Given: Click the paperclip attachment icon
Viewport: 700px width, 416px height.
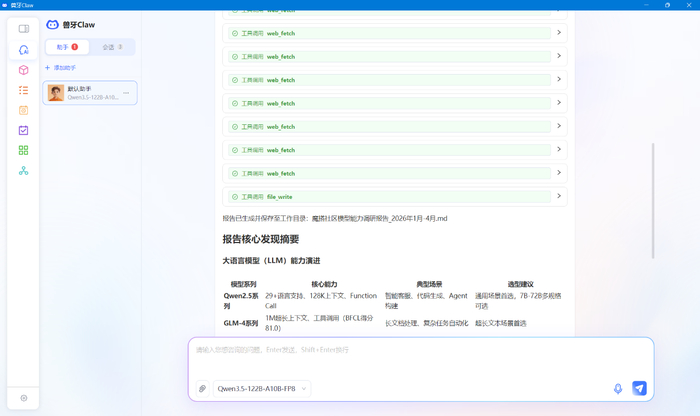Looking at the screenshot, I should pyautogui.click(x=202, y=389).
